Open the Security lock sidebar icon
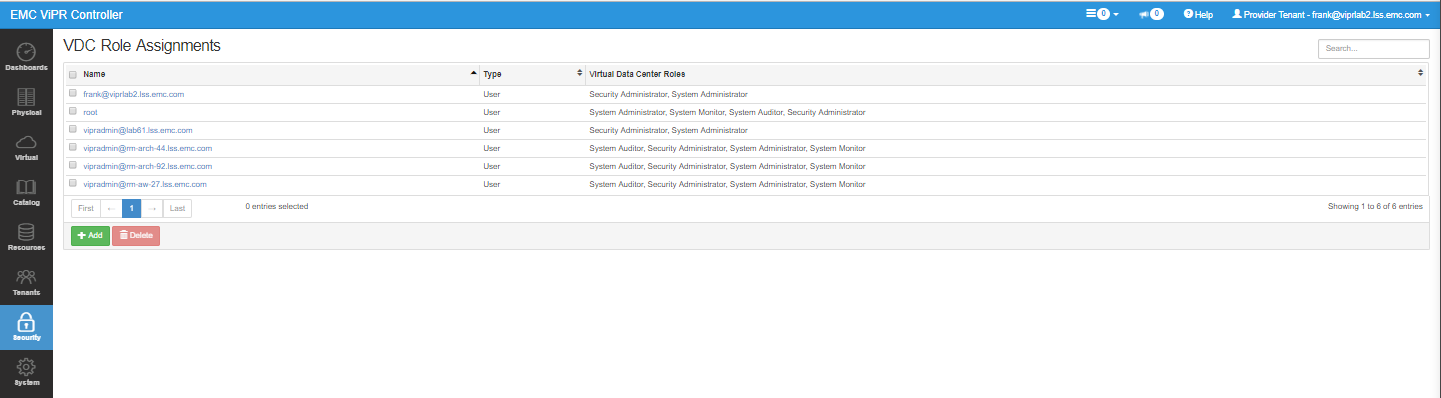This screenshot has width=1441, height=398. coord(26,327)
